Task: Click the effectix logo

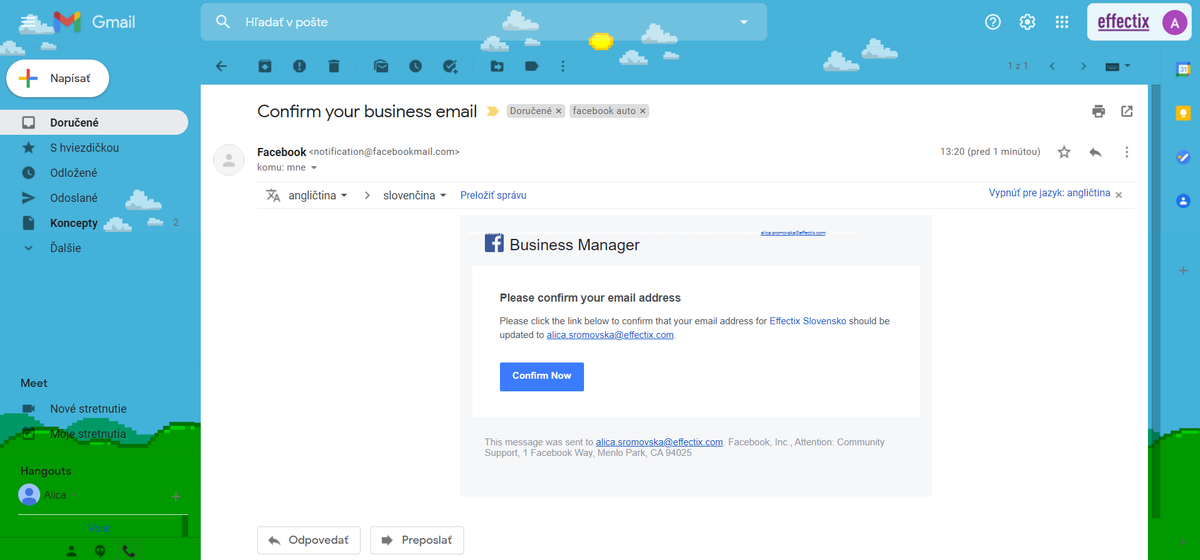Action: click(x=1123, y=21)
